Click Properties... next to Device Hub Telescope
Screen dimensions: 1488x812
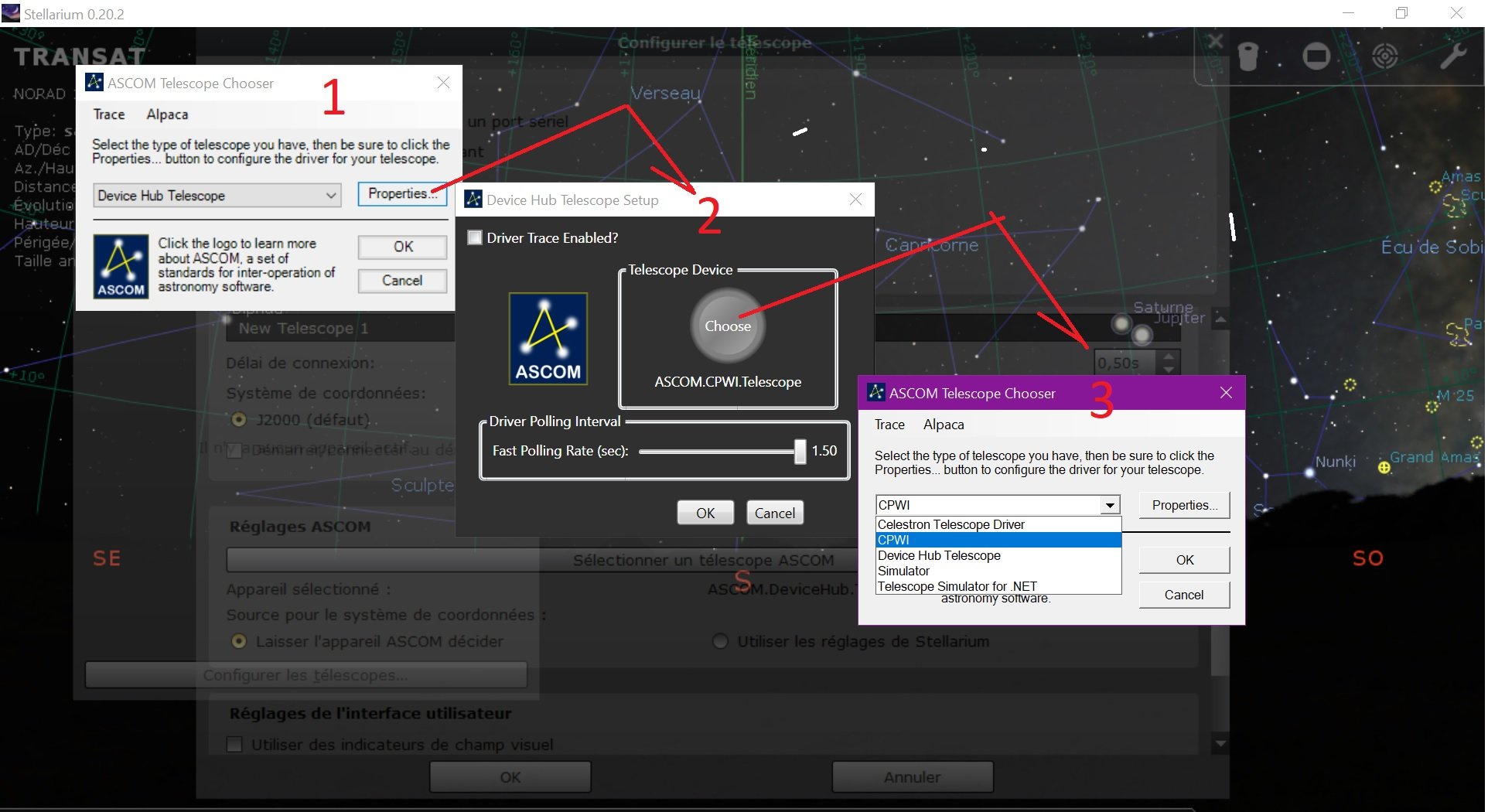(402, 193)
